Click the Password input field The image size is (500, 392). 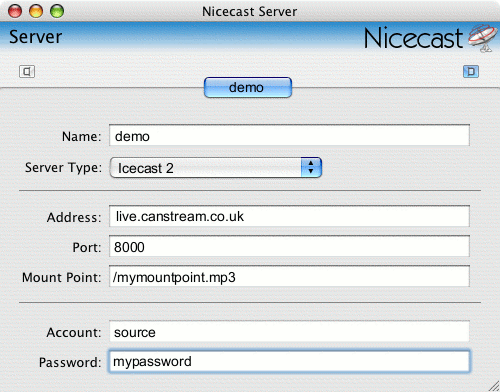(x=289, y=361)
